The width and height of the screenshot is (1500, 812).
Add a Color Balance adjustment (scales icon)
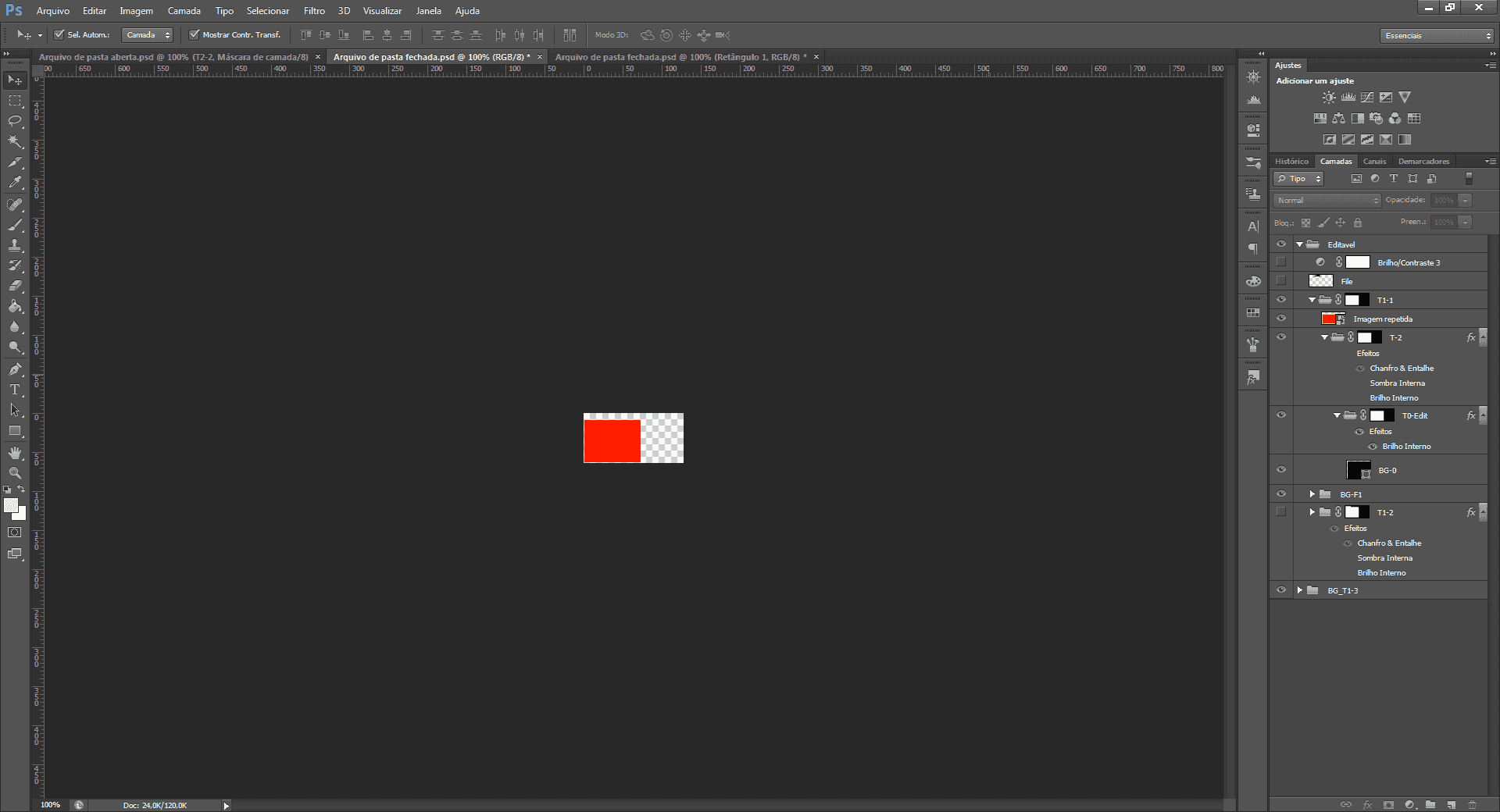click(1339, 119)
